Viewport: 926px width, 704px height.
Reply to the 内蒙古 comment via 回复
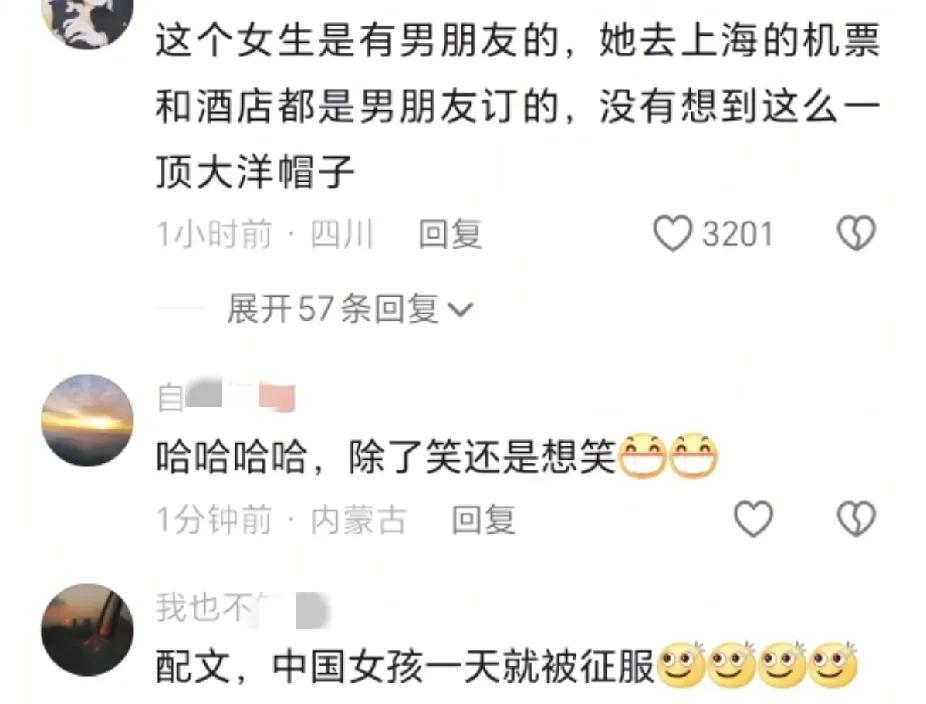tap(484, 520)
